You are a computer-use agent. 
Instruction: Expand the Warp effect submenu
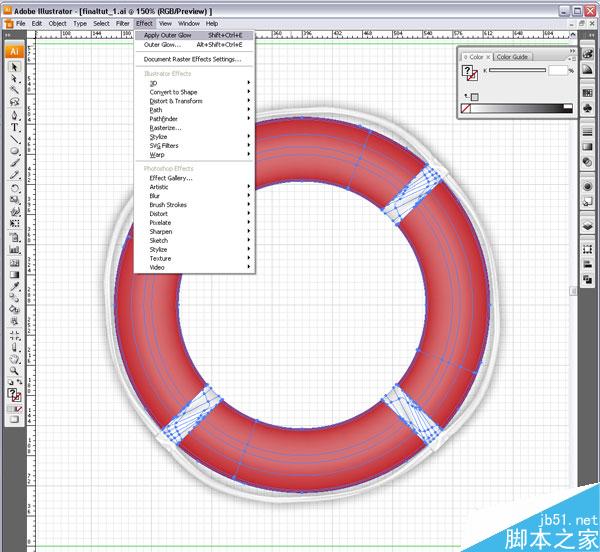(x=194, y=155)
